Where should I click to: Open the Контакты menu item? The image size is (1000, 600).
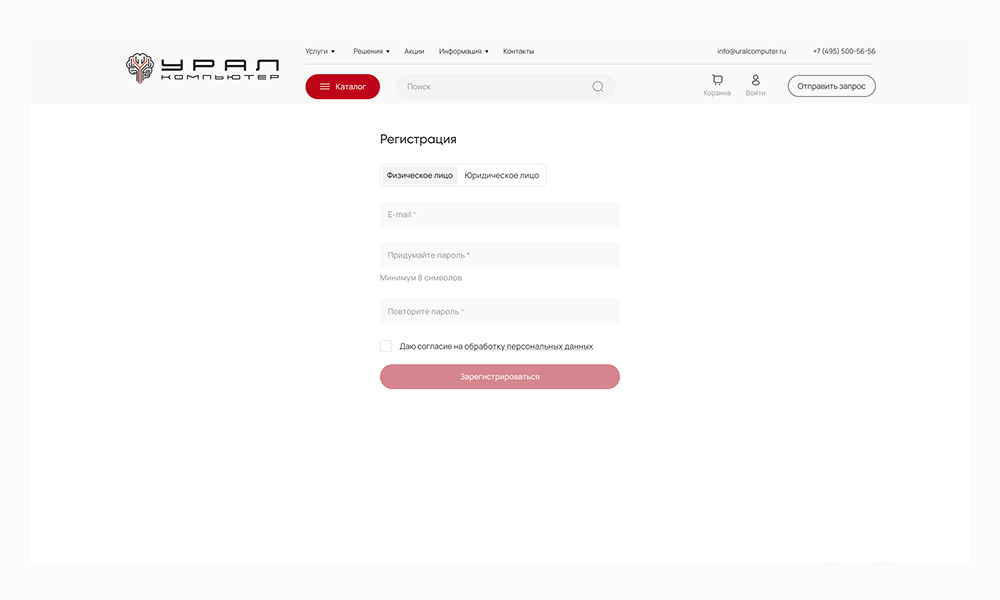[518, 51]
